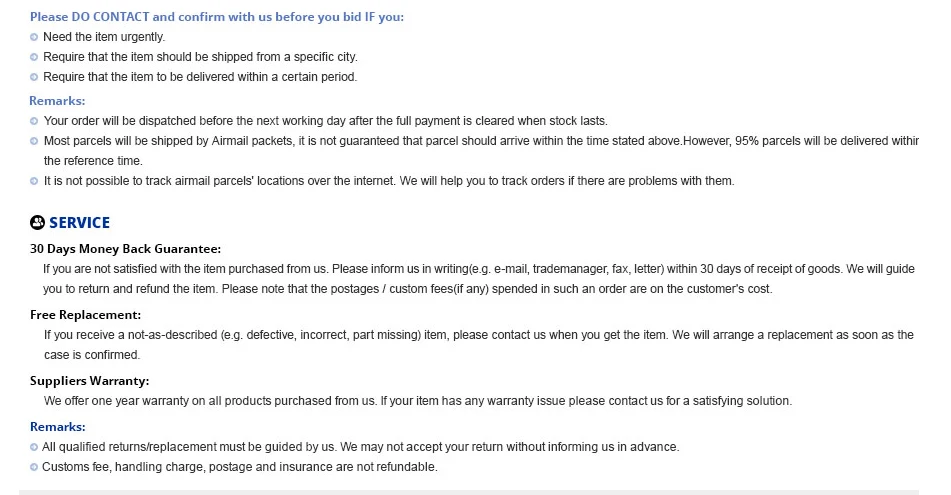Click the 'Suppliers Warranty:' heading
Viewport: 951px width, 495px height.
pos(90,381)
